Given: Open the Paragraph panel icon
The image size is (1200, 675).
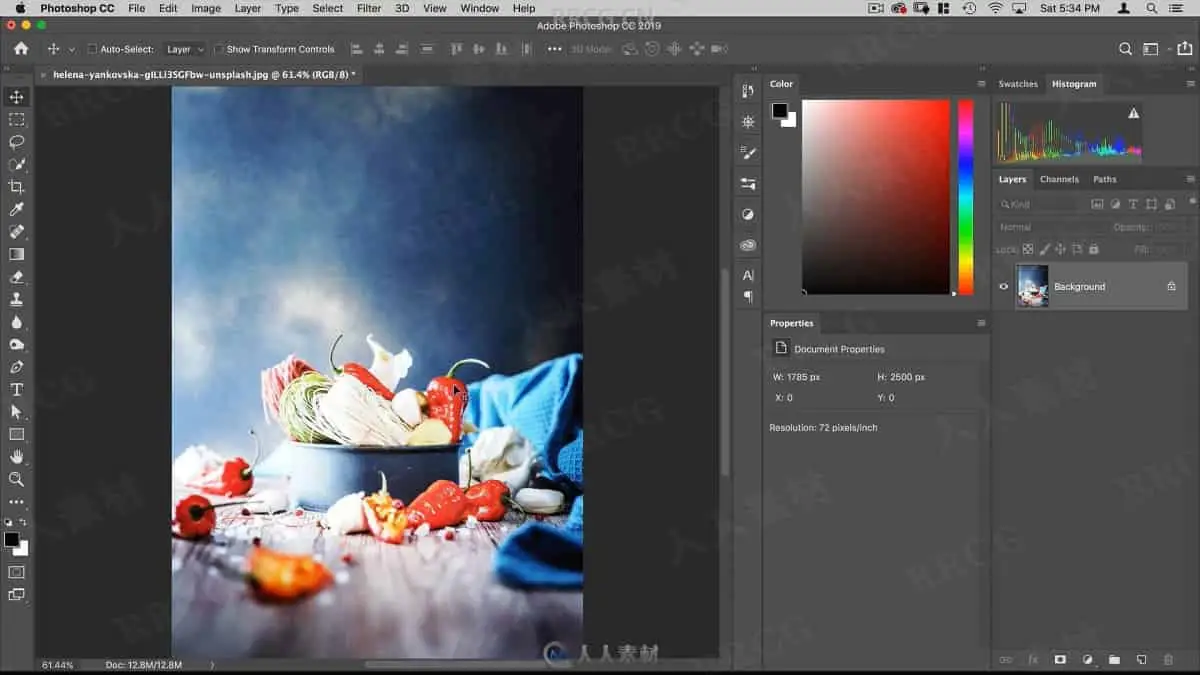Looking at the screenshot, I should point(748,297).
